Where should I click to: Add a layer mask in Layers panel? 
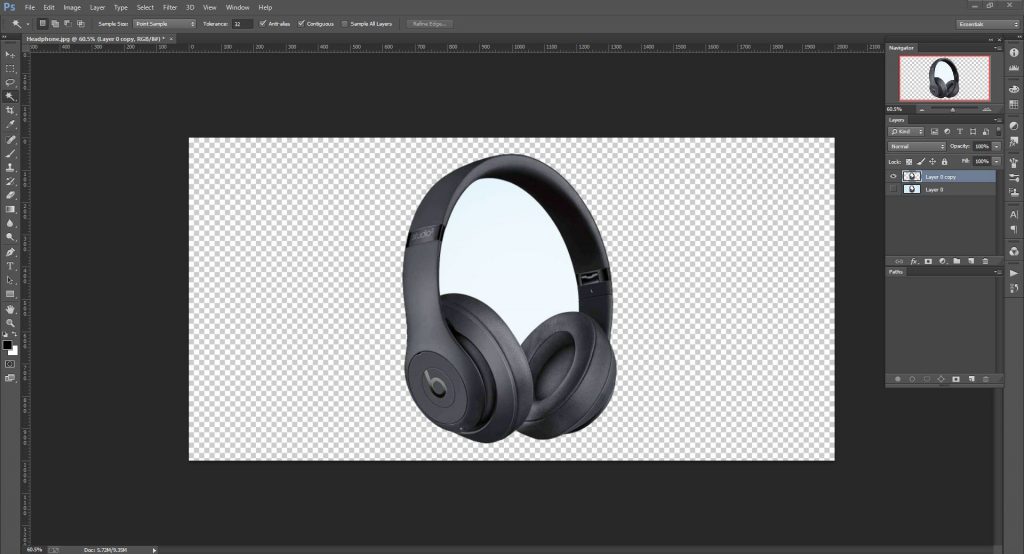928,261
